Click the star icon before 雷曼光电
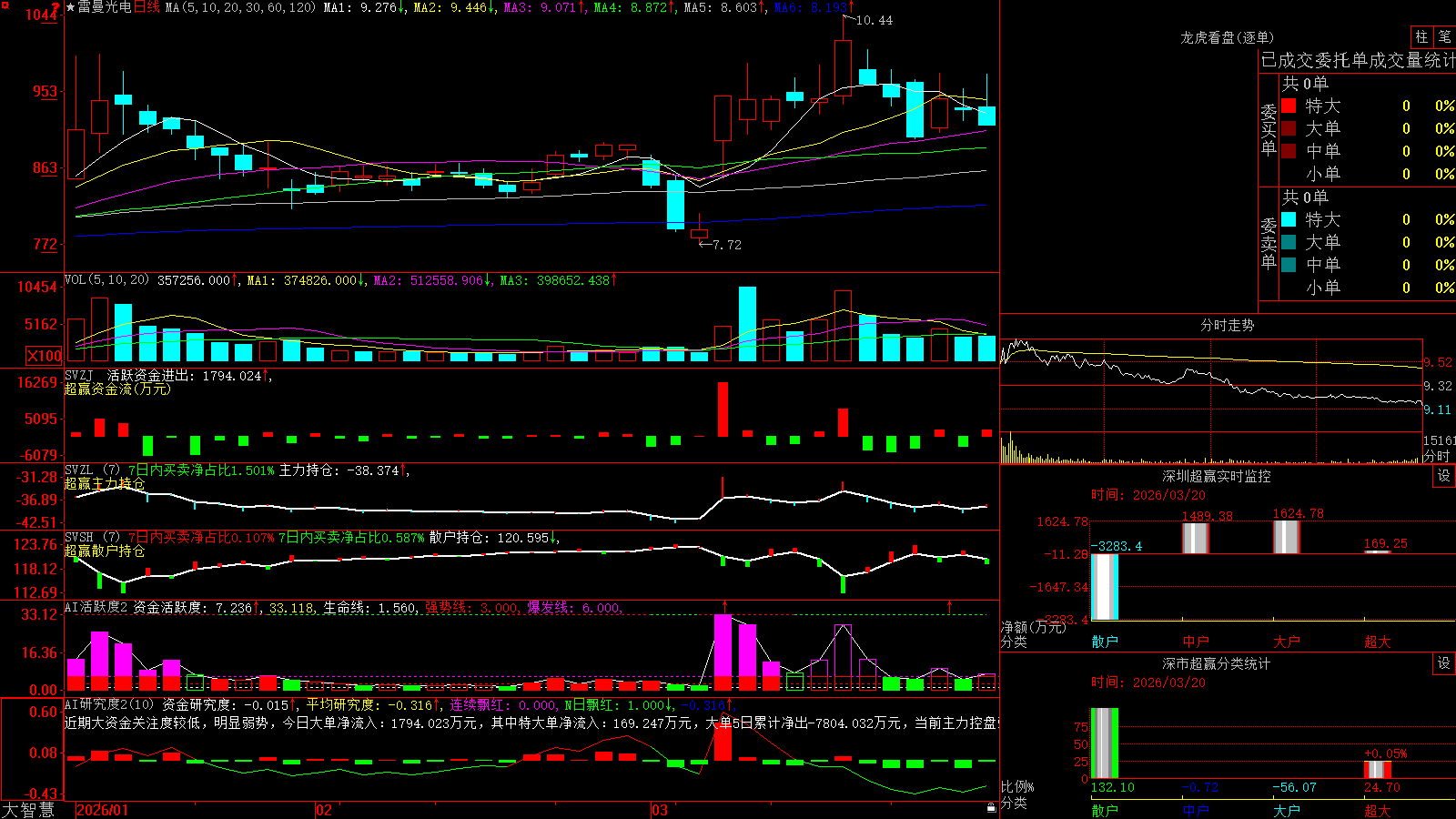The height and width of the screenshot is (819, 1456). coord(70,7)
